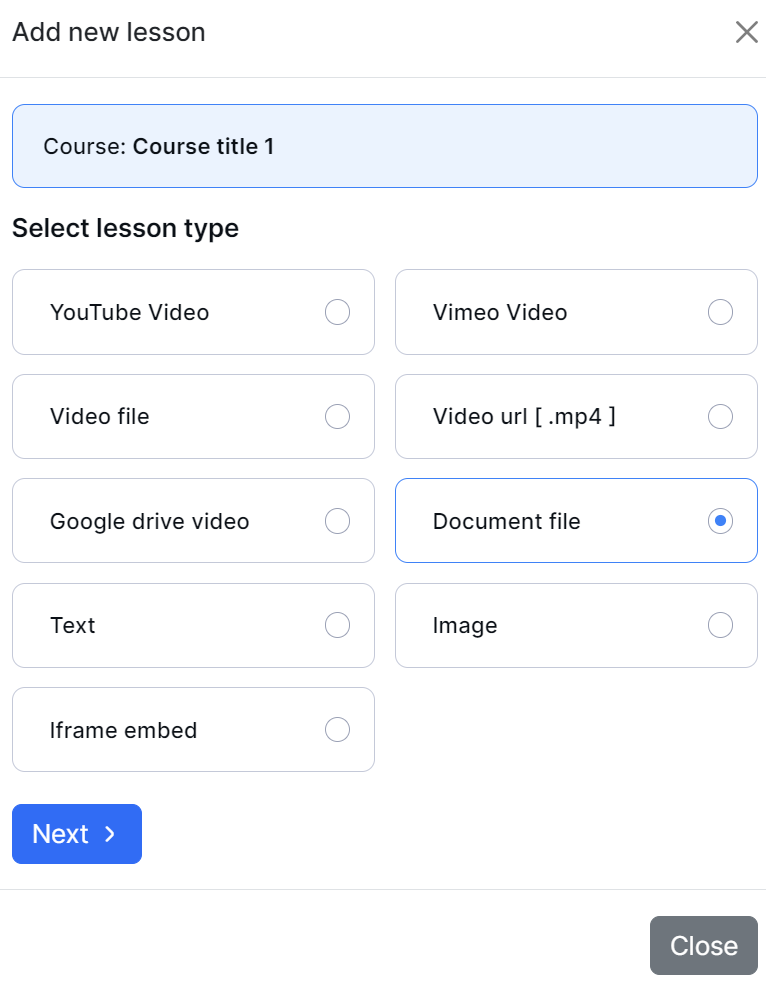The image size is (766, 984).
Task: Click the gray Close button
Action: (703, 946)
